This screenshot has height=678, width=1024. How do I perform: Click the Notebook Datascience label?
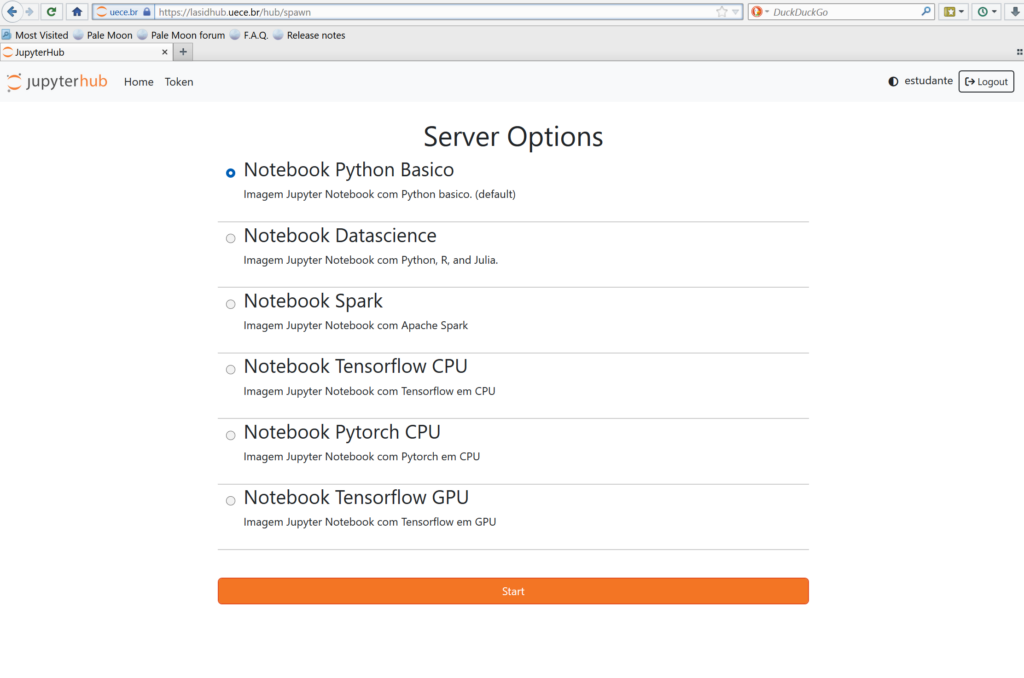340,235
